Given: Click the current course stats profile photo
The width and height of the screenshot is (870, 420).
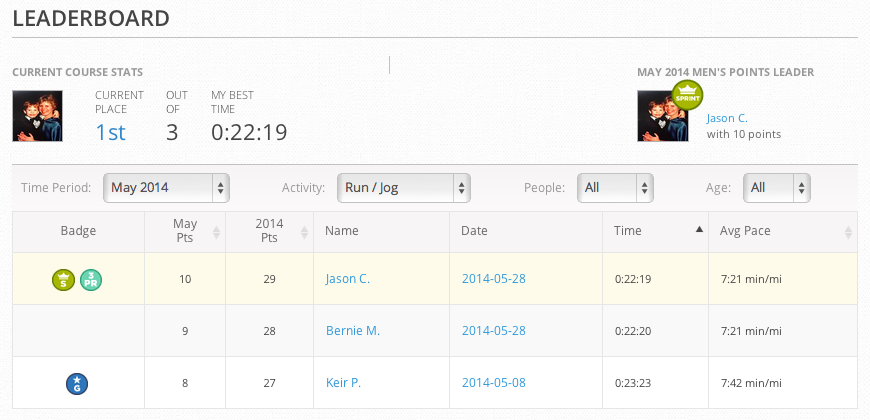Looking at the screenshot, I should point(38,116).
